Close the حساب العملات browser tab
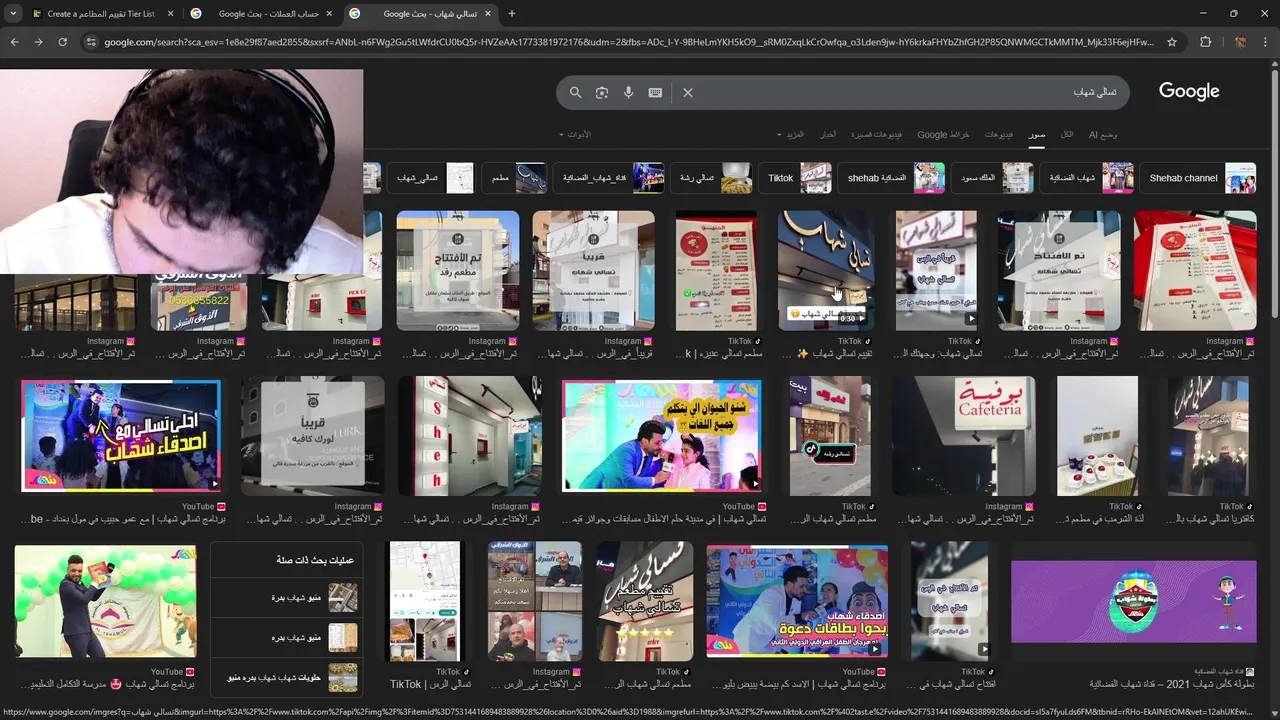 329,14
